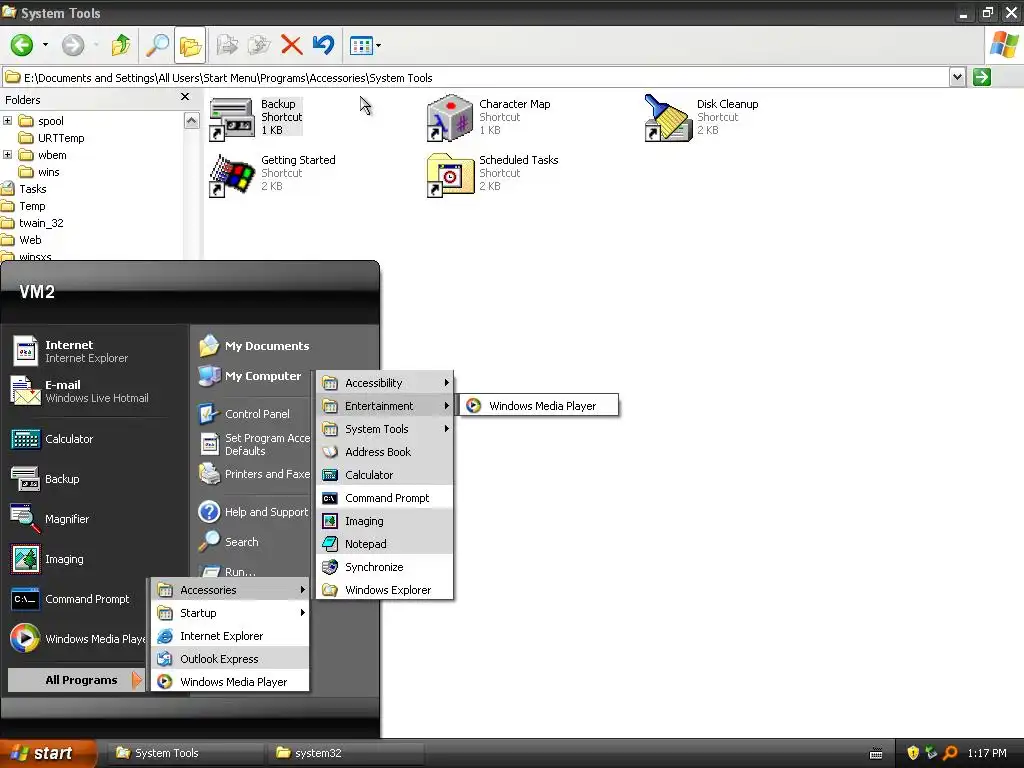Open Notepad from Accessories

coord(385,544)
